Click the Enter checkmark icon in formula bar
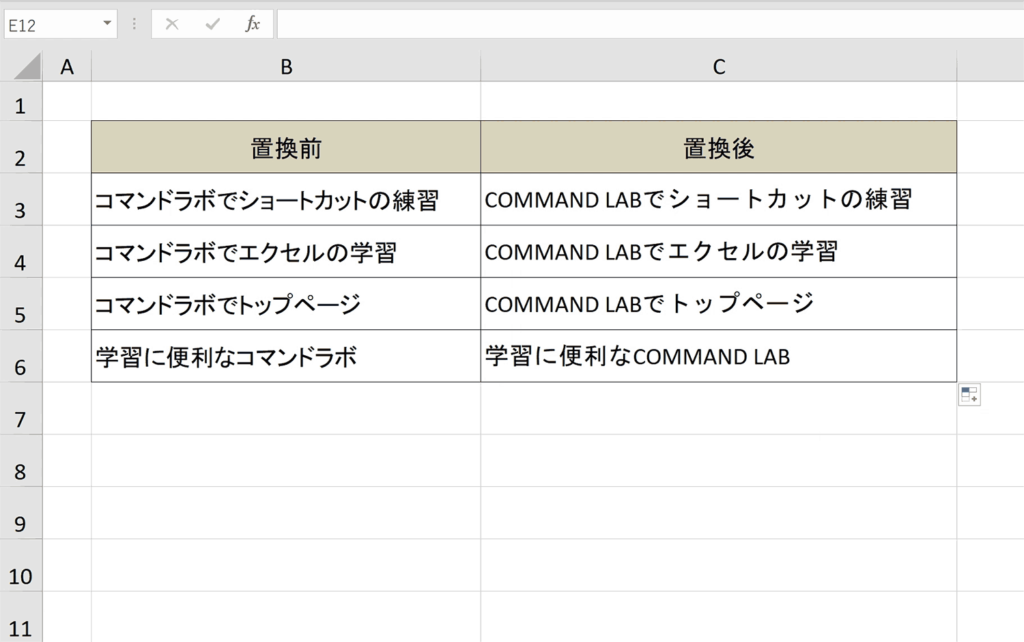1024x642 pixels. [x=212, y=25]
